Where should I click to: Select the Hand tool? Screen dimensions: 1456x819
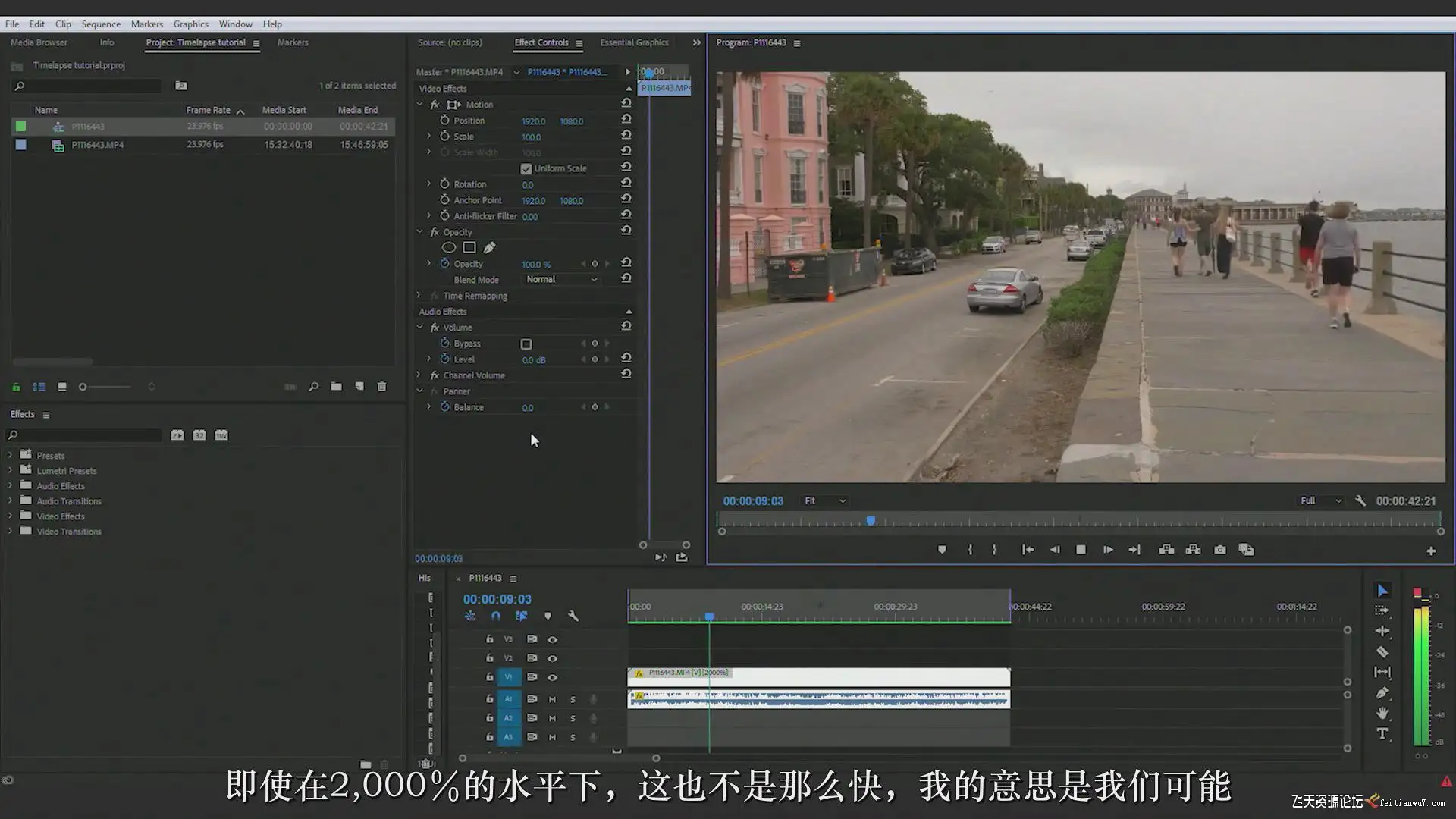pyautogui.click(x=1382, y=713)
